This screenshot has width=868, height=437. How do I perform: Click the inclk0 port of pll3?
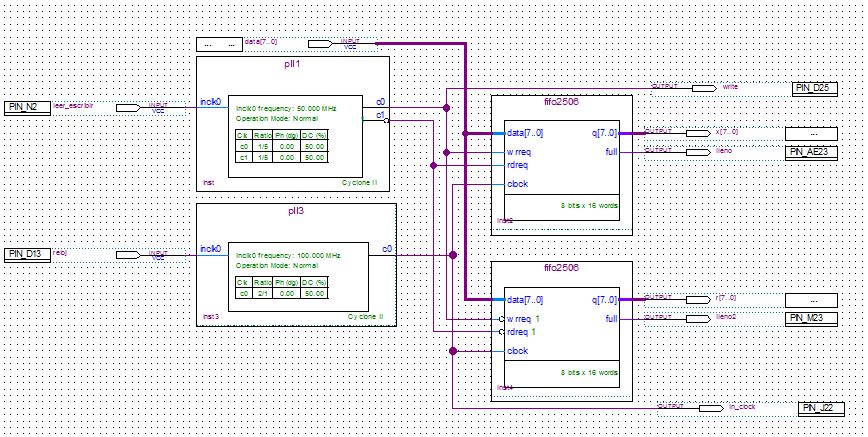[x=211, y=249]
